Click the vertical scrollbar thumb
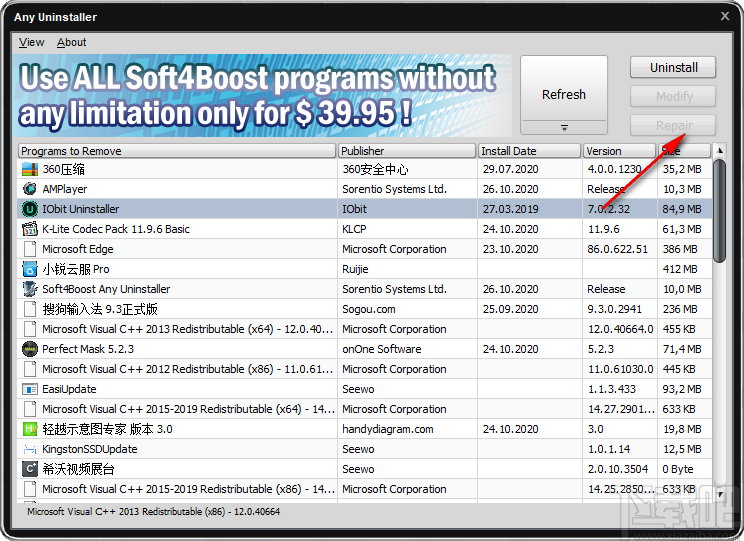Screen dimensions: 744x541 pyautogui.click(x=719, y=211)
